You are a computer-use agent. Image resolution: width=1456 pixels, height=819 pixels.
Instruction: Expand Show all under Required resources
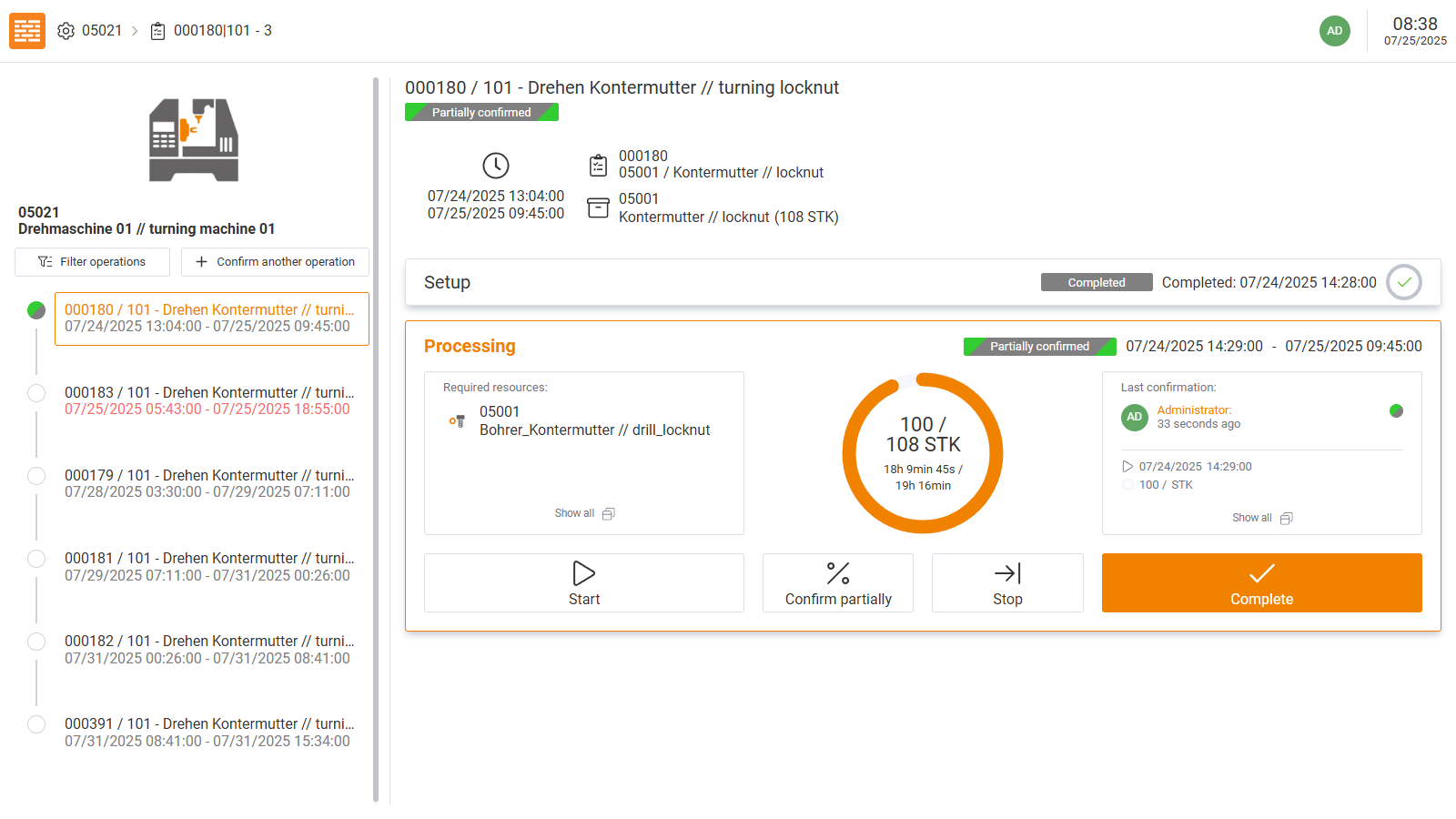point(584,513)
